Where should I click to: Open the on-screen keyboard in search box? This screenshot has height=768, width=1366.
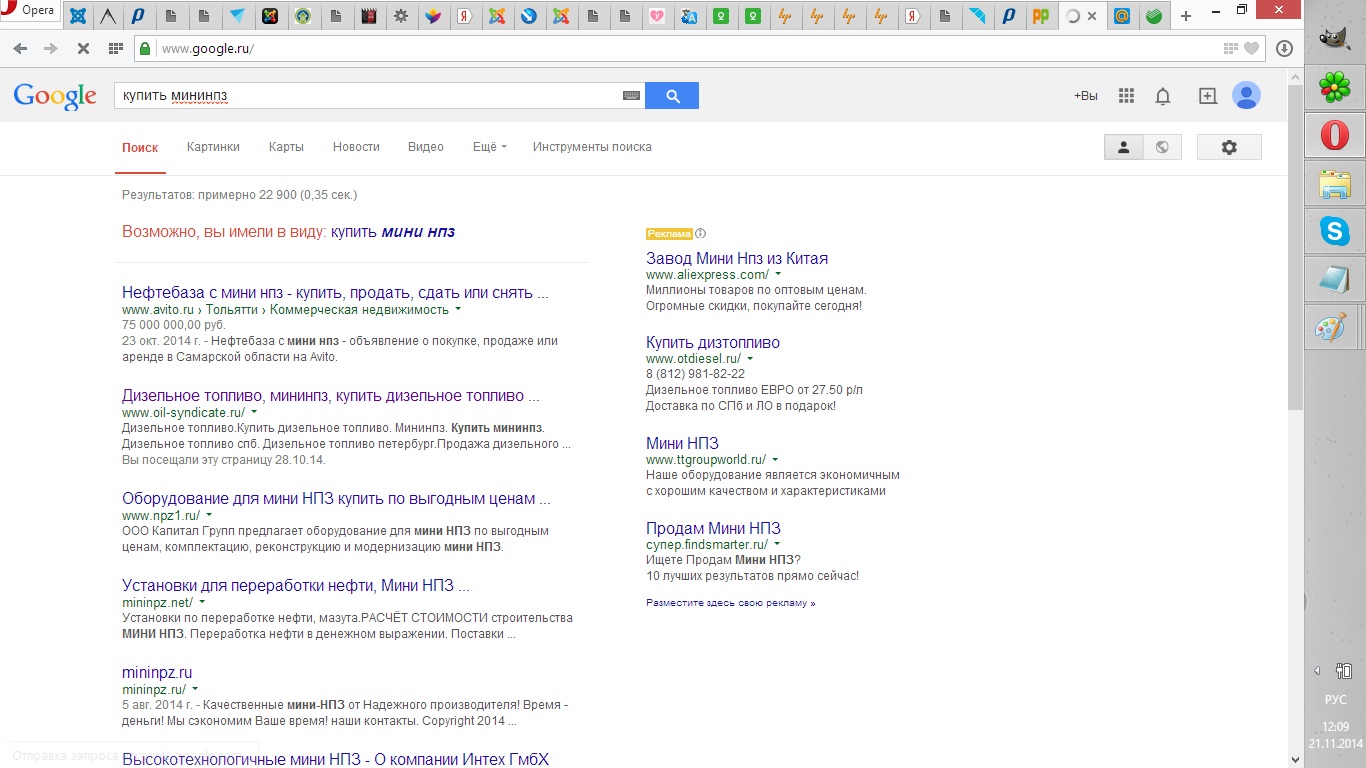[631, 96]
